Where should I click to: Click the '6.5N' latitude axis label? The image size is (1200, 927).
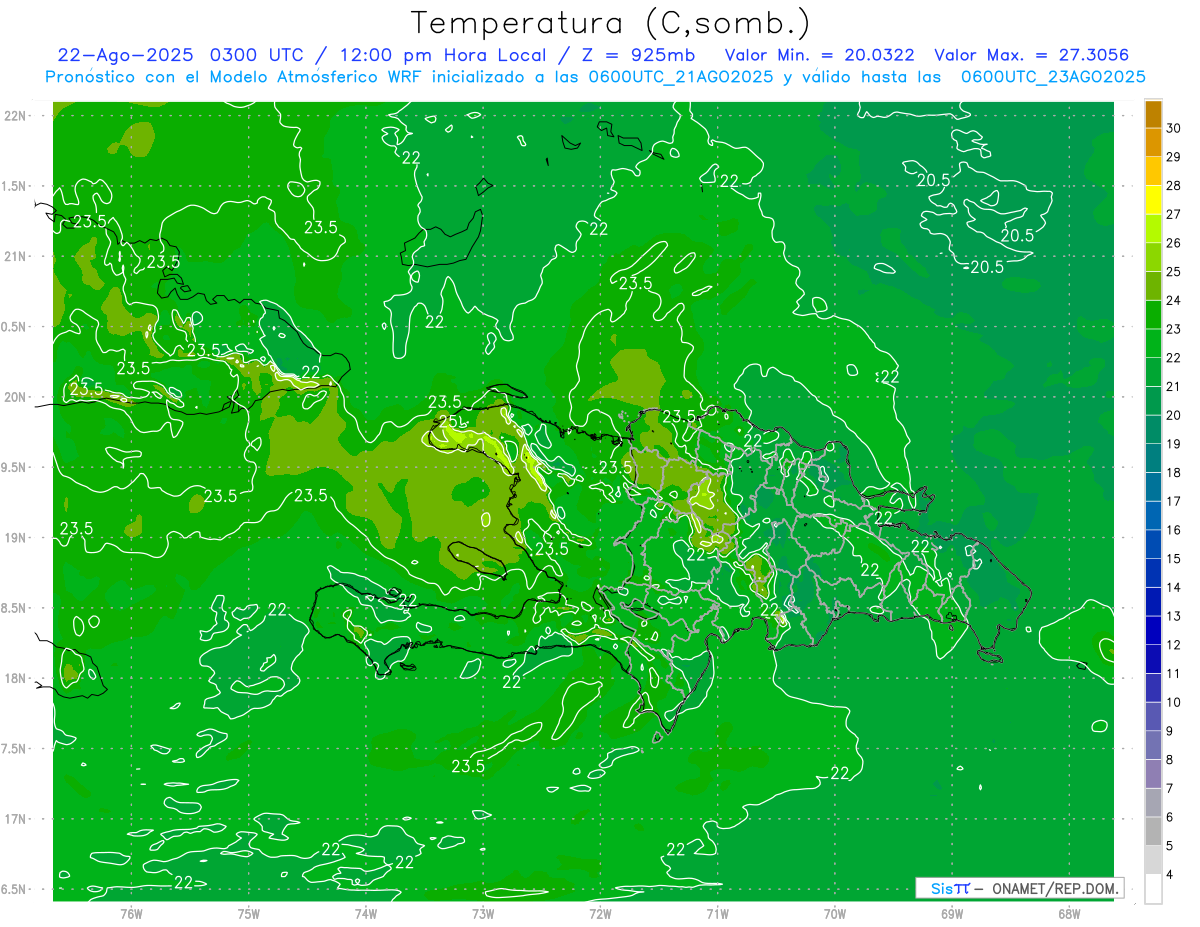click(15, 889)
